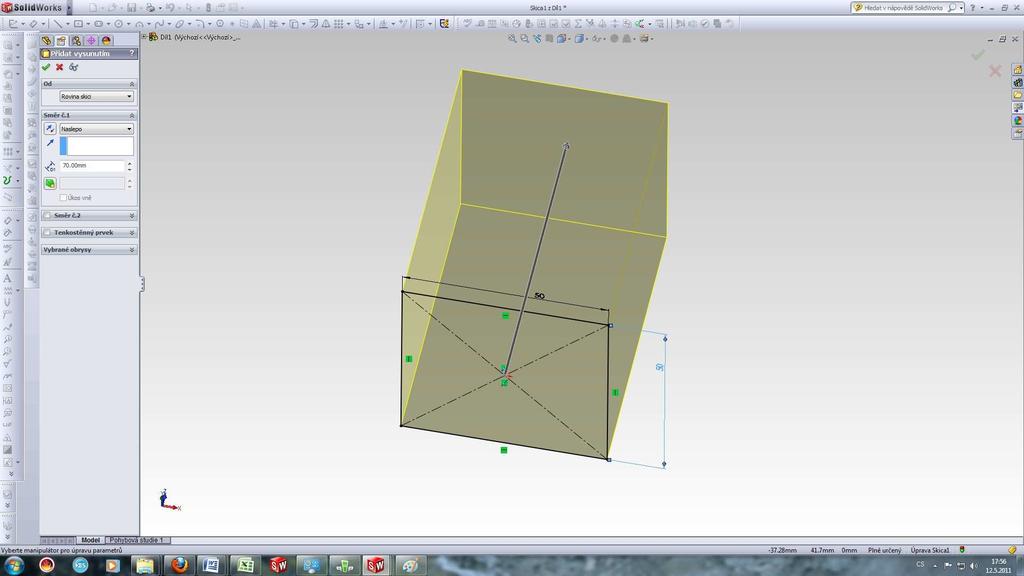Open the DisplayManager tab
Image resolution: width=1024 pixels, height=576 pixels.
click(x=106, y=40)
